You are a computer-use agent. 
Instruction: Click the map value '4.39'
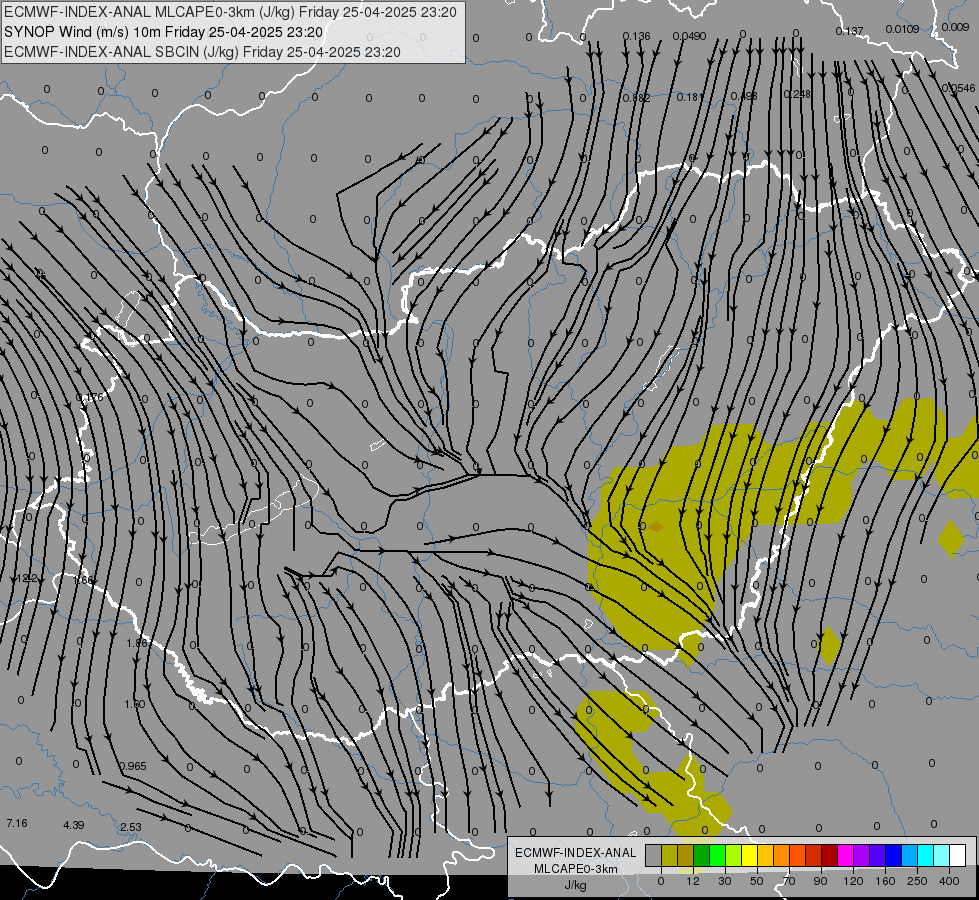coord(74,825)
